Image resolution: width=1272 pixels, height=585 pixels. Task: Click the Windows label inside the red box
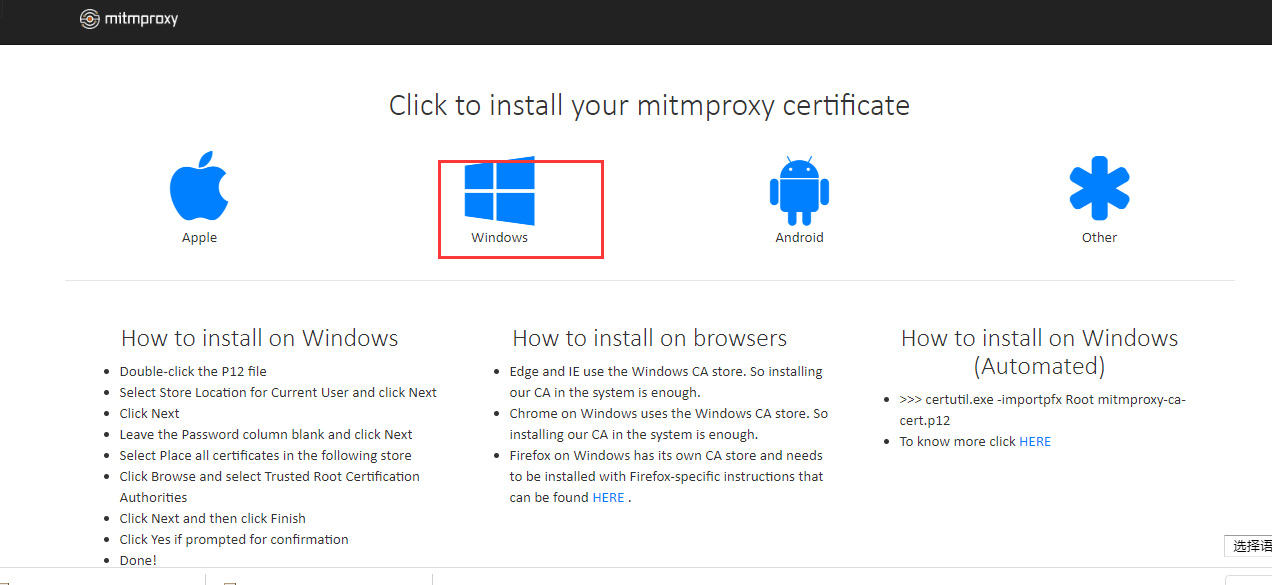[500, 237]
